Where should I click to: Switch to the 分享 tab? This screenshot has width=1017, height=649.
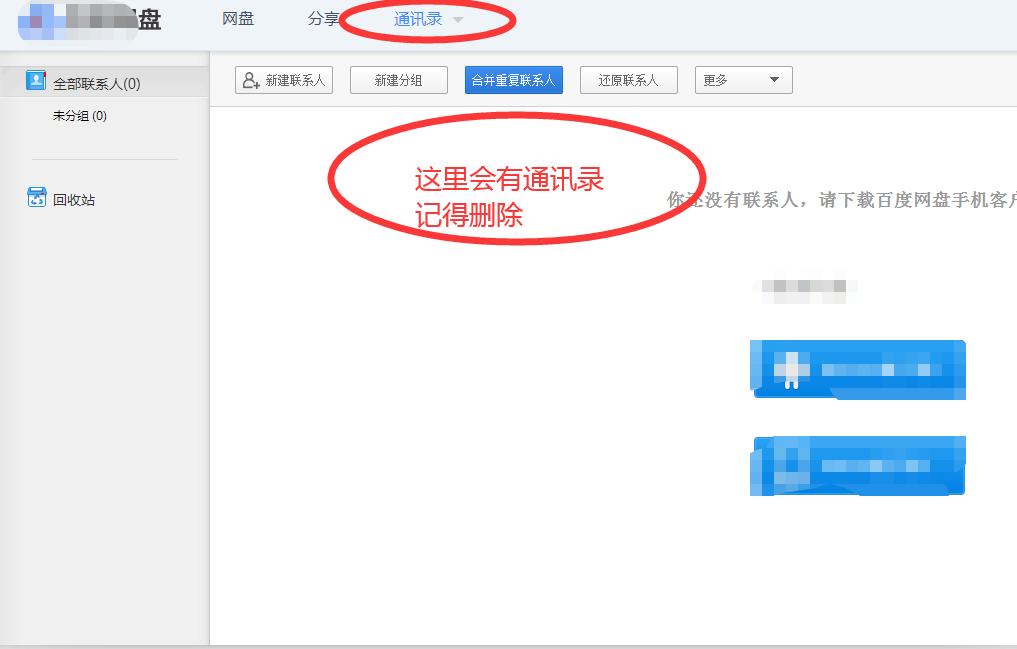pyautogui.click(x=324, y=18)
